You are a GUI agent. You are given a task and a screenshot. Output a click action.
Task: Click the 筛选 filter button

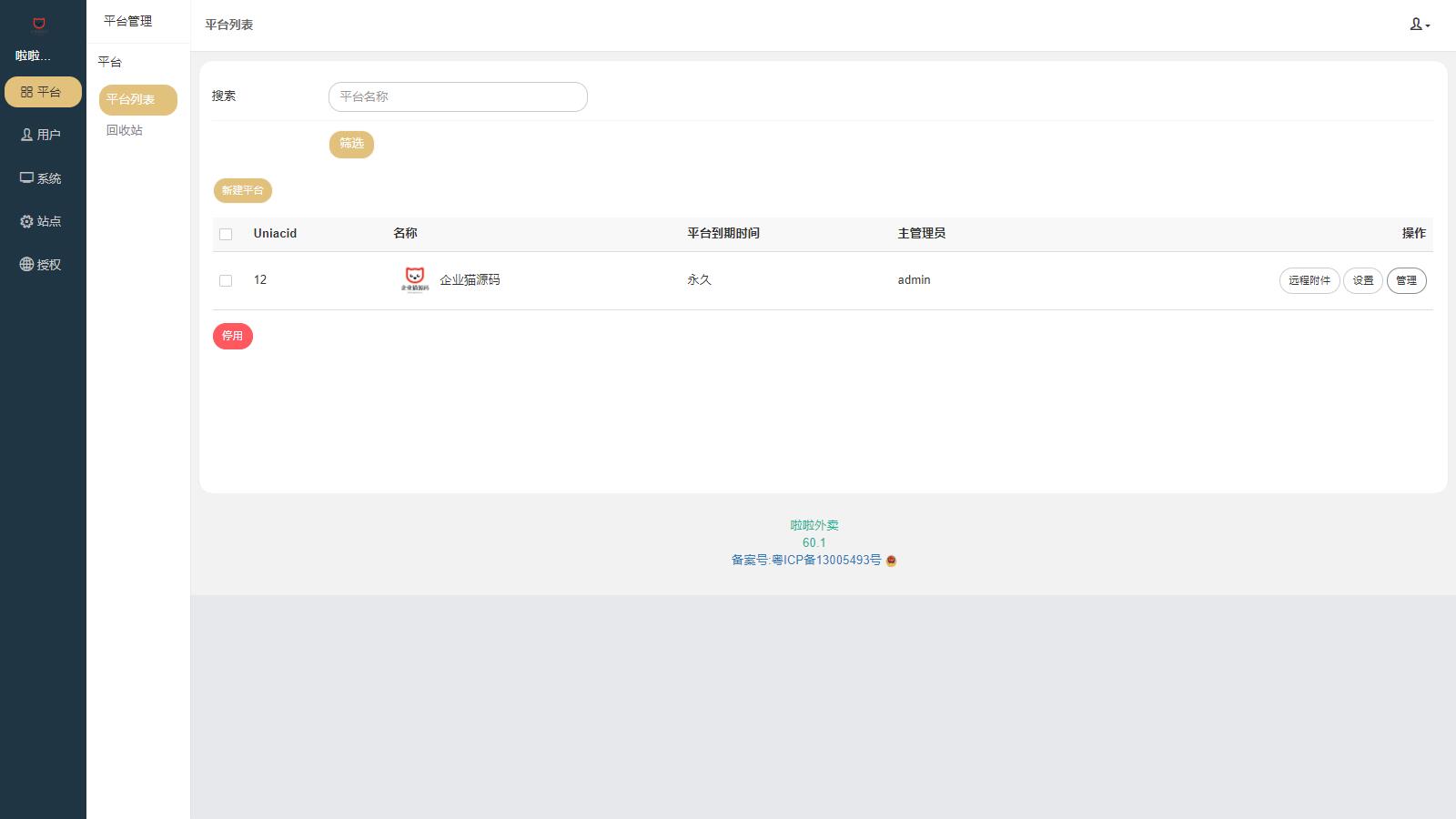(x=351, y=144)
